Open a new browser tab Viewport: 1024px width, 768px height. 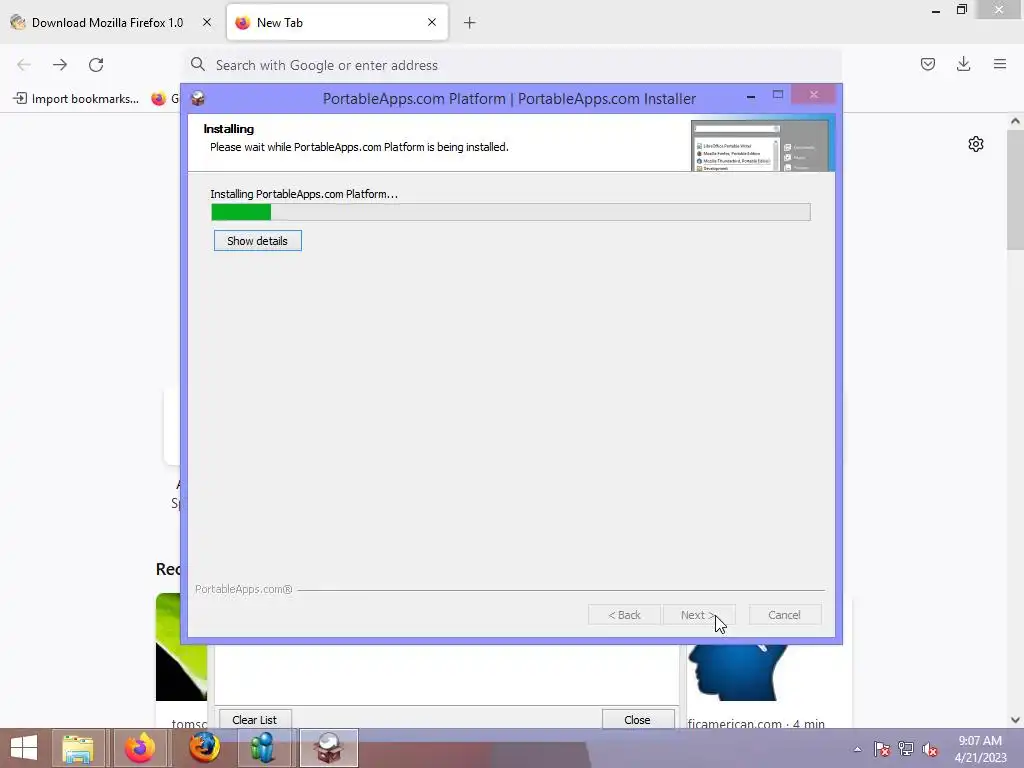pyautogui.click(x=470, y=23)
